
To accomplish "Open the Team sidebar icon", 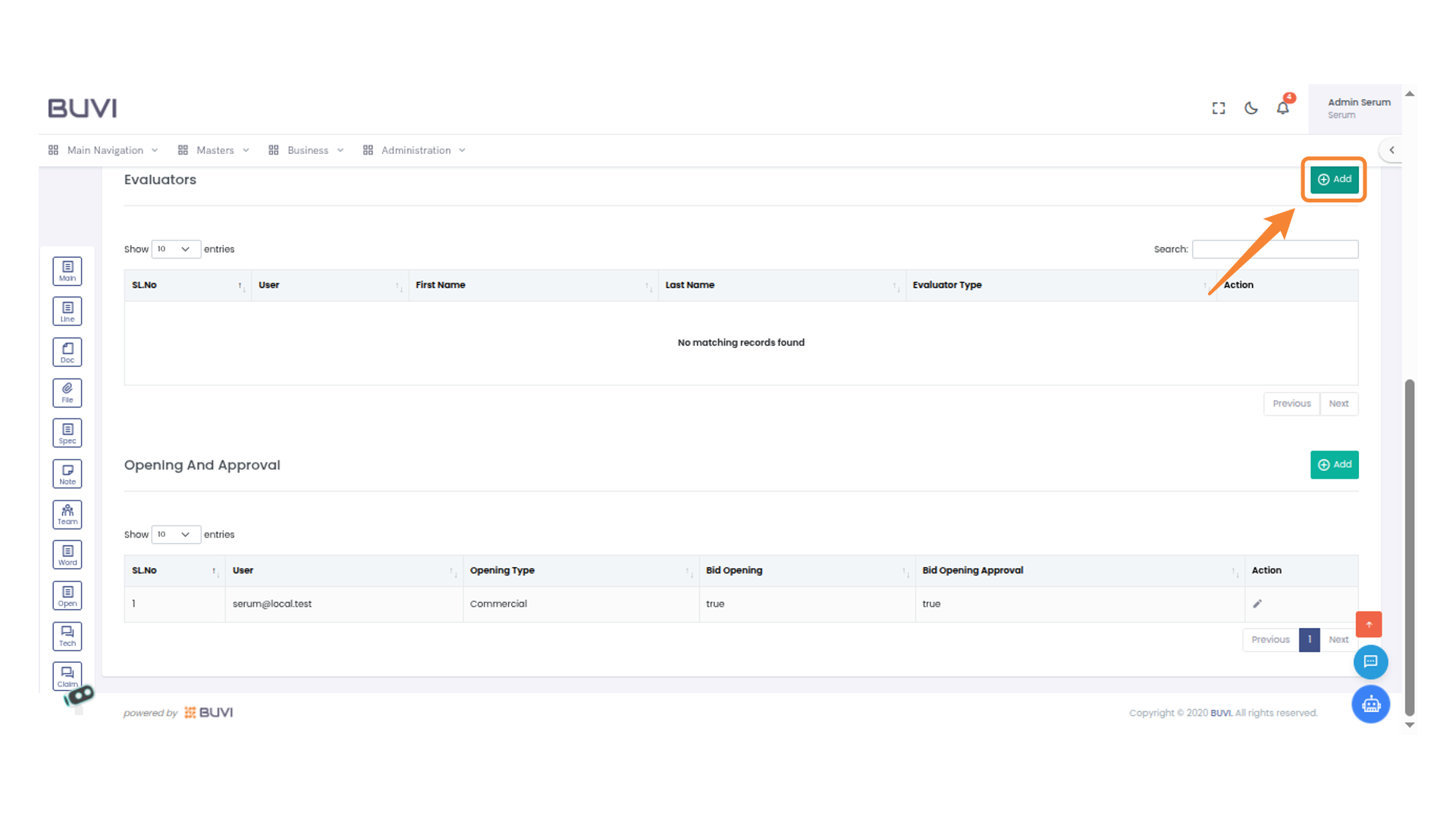I will [67, 514].
